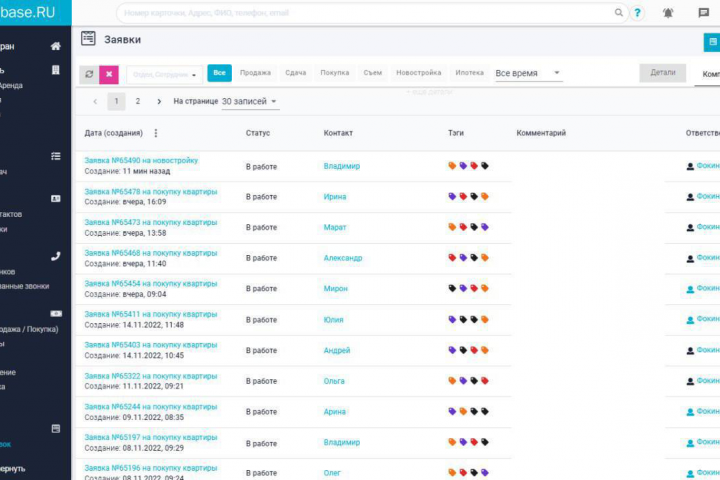Open the employee filter dropdown
Viewport: 720px width, 480px height.
click(164, 74)
